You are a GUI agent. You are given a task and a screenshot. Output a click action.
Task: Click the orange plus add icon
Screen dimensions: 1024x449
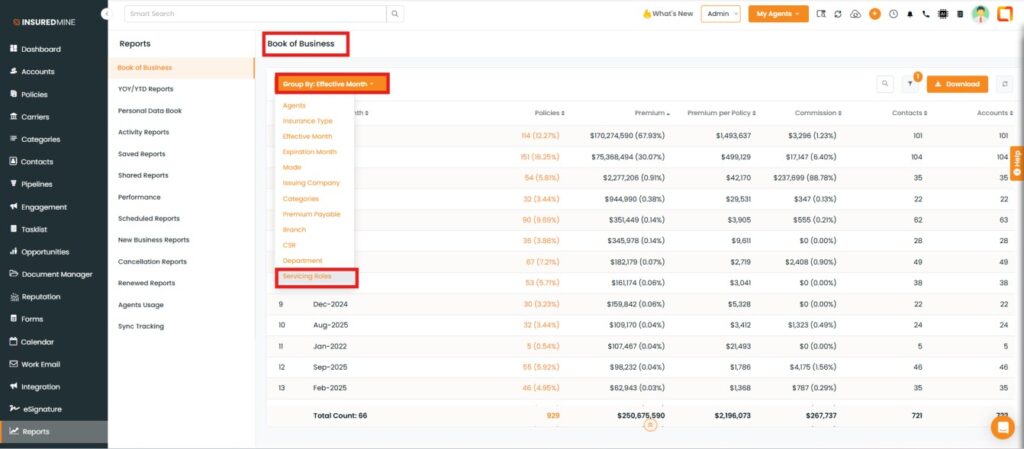pyautogui.click(x=875, y=14)
